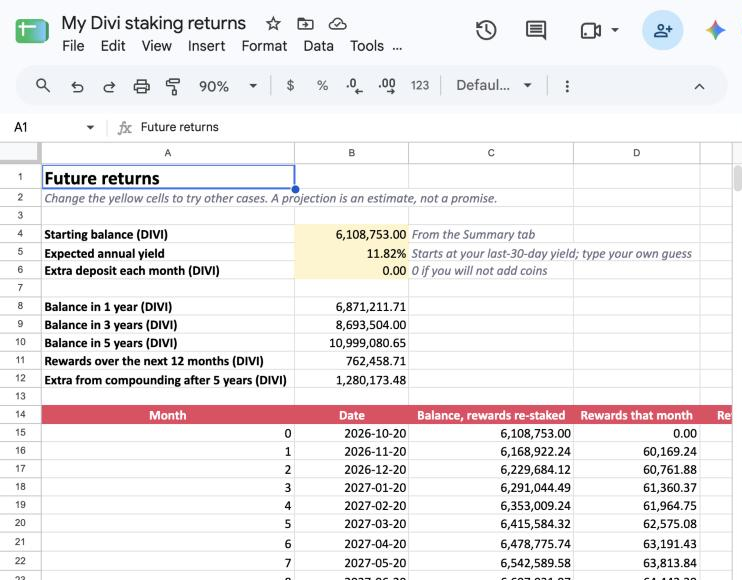Select column D header
Viewport: 742px width, 580px height.
[636, 153]
